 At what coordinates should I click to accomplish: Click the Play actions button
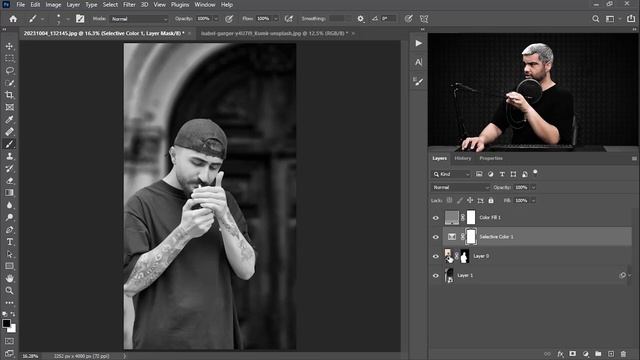point(418,43)
